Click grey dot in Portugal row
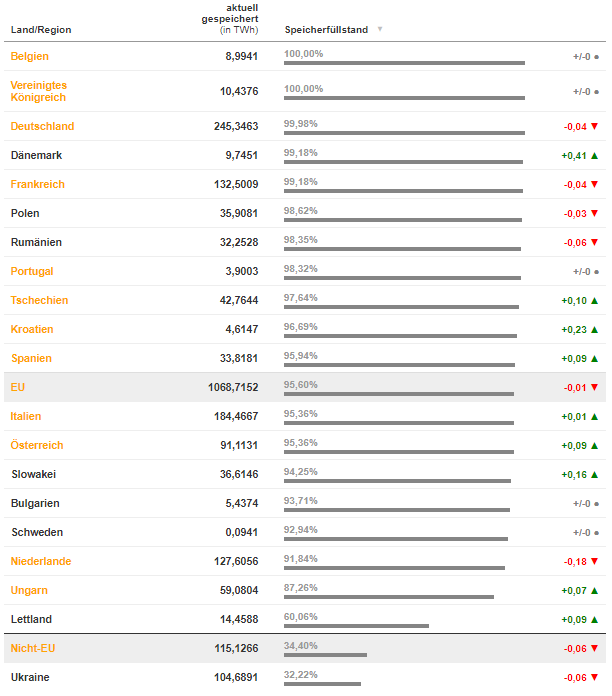This screenshot has width=612, height=696. click(596, 272)
